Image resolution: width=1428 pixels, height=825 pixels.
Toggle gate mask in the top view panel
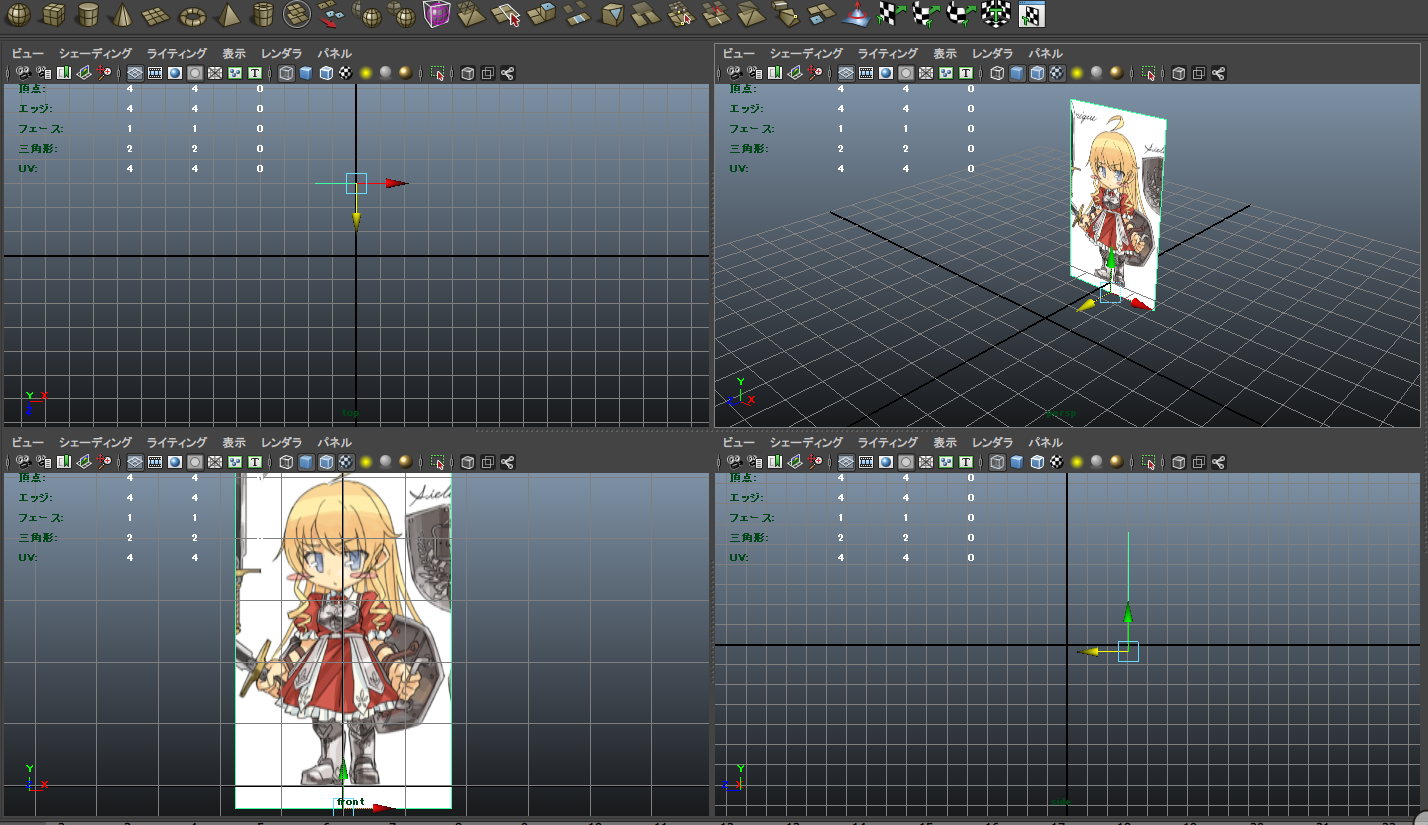(195, 73)
